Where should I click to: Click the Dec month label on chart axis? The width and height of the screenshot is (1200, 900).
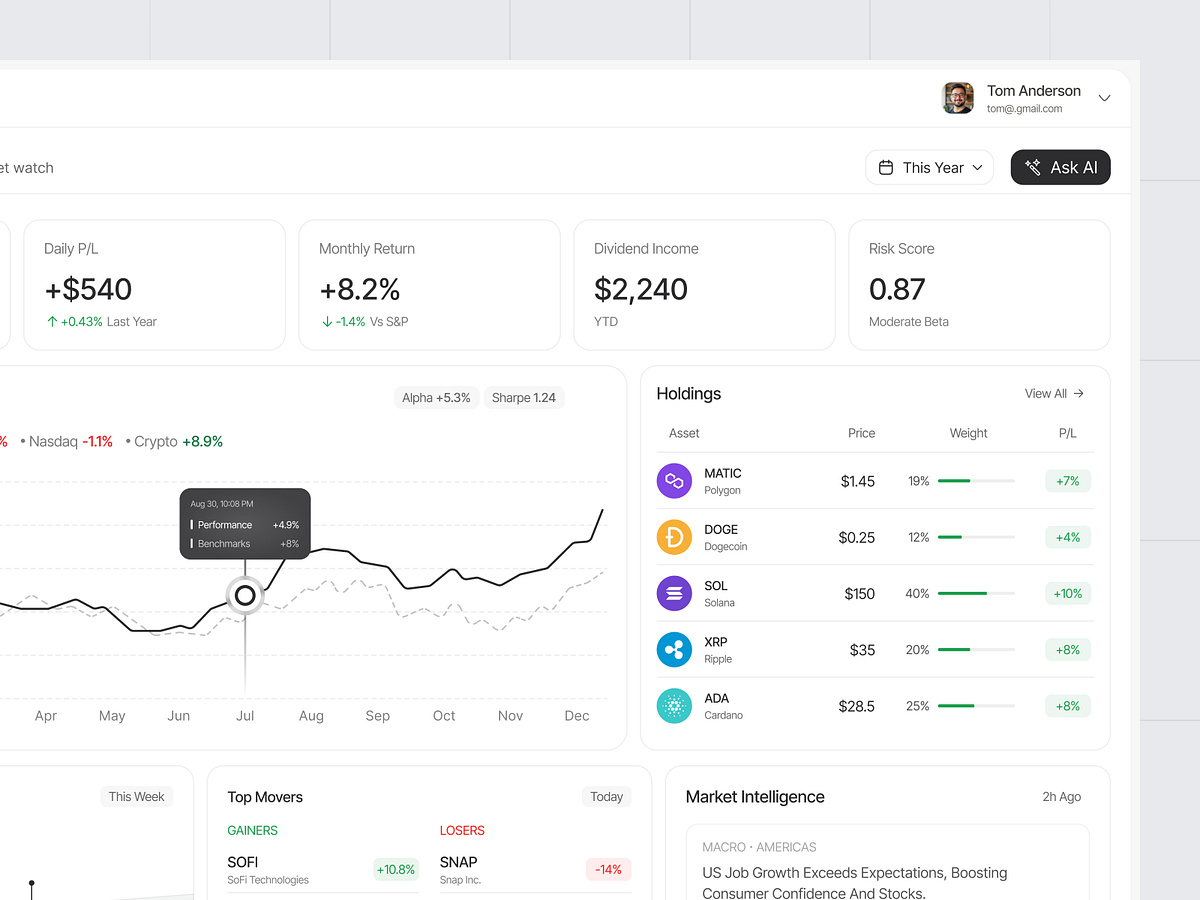(577, 716)
